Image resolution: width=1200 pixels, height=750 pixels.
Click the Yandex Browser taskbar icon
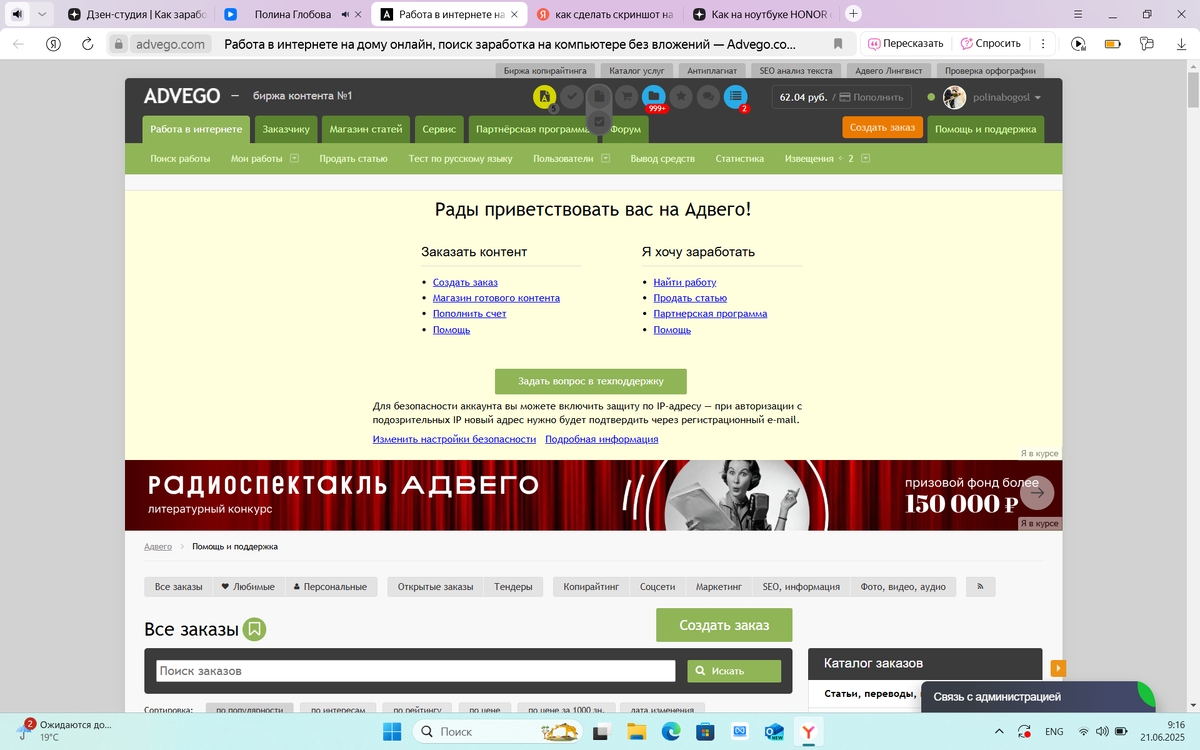point(808,731)
